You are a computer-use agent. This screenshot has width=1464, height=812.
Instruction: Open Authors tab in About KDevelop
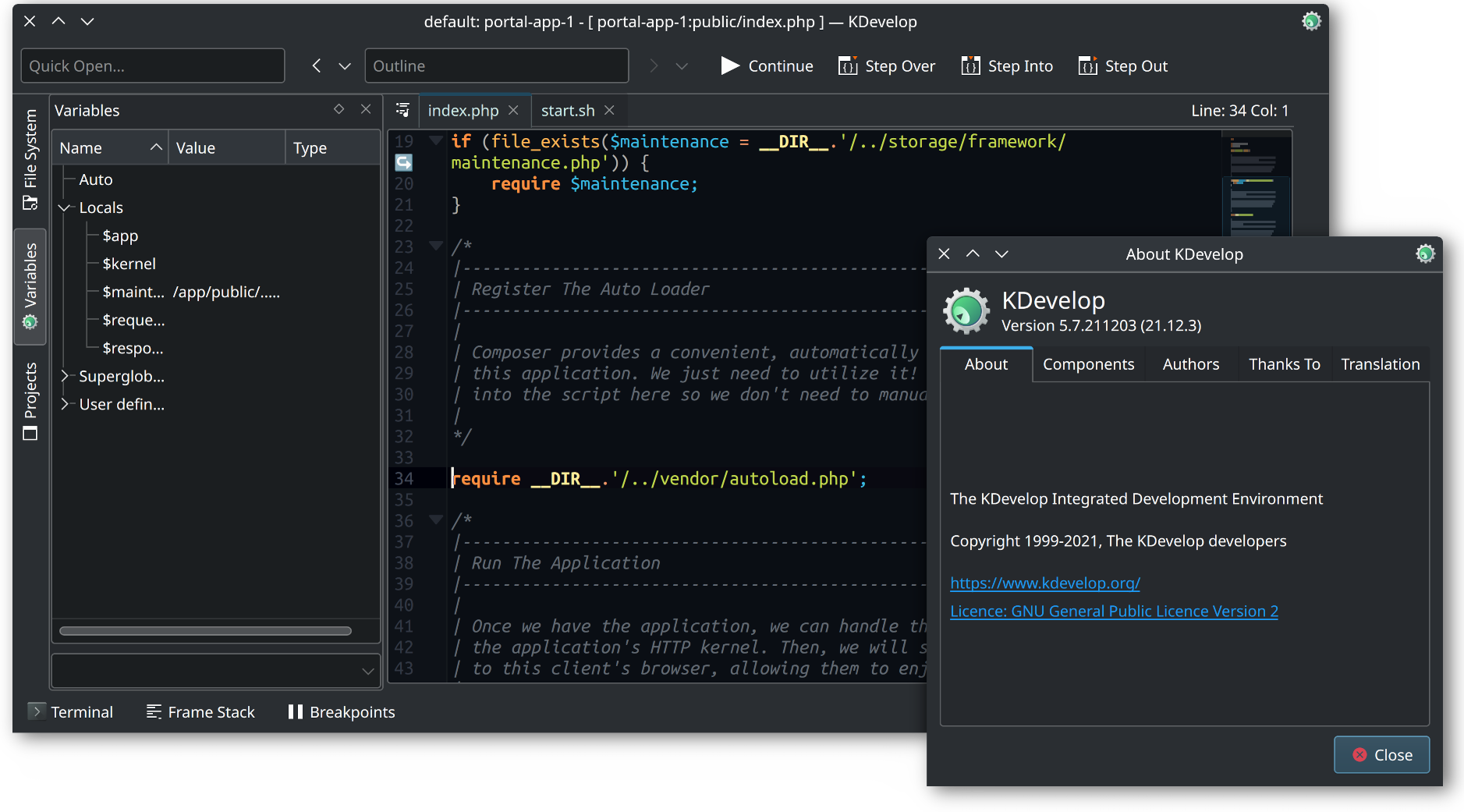point(1190,363)
